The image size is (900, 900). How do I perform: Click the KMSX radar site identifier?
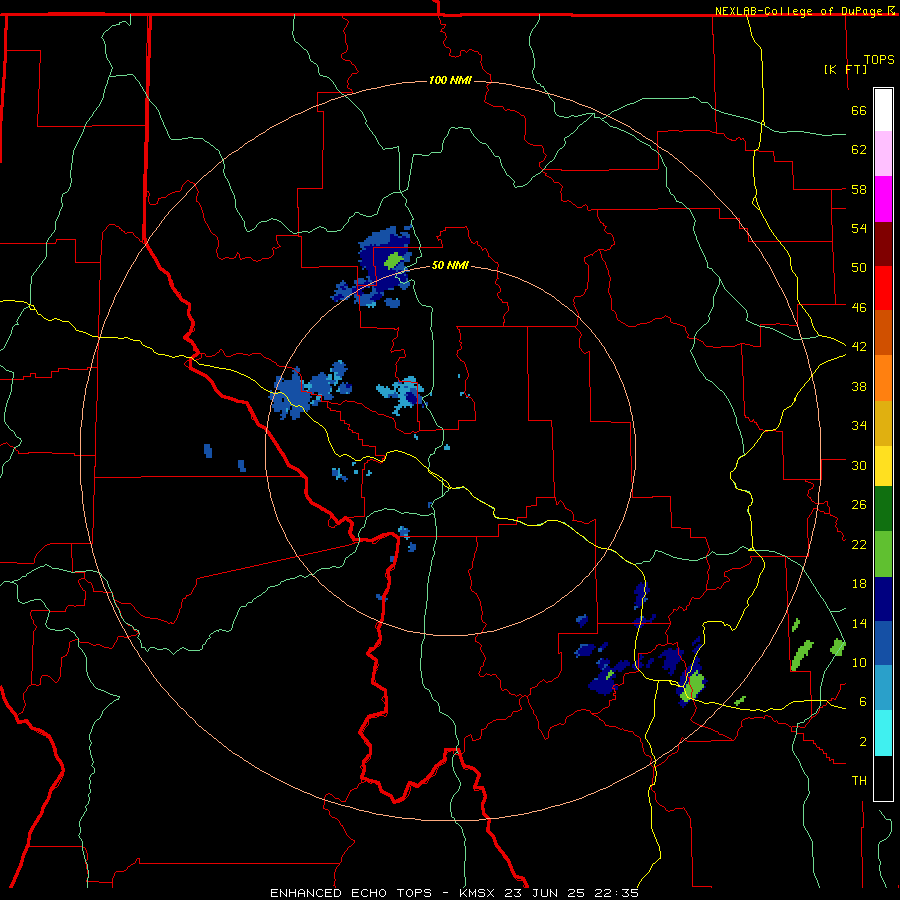[x=479, y=893]
